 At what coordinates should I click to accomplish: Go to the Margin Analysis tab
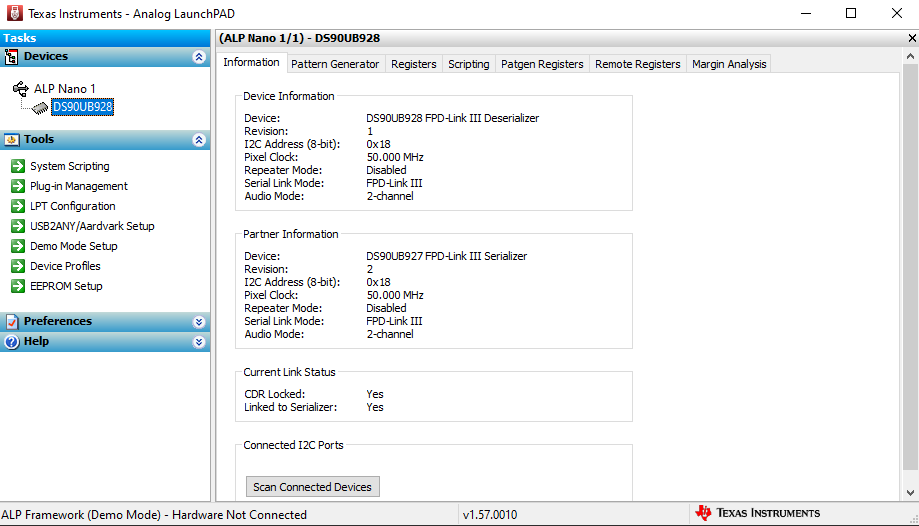[x=729, y=64]
